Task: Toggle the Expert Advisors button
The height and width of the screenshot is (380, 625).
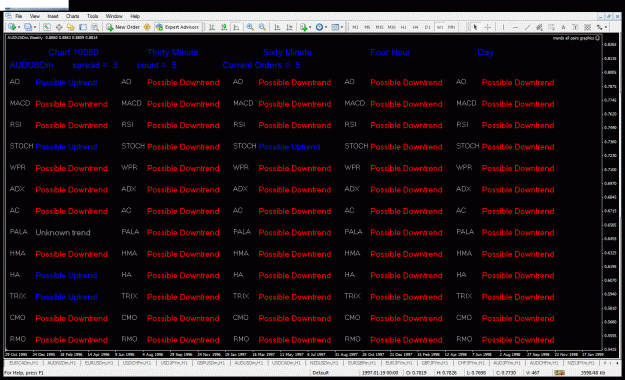Action: point(177,27)
